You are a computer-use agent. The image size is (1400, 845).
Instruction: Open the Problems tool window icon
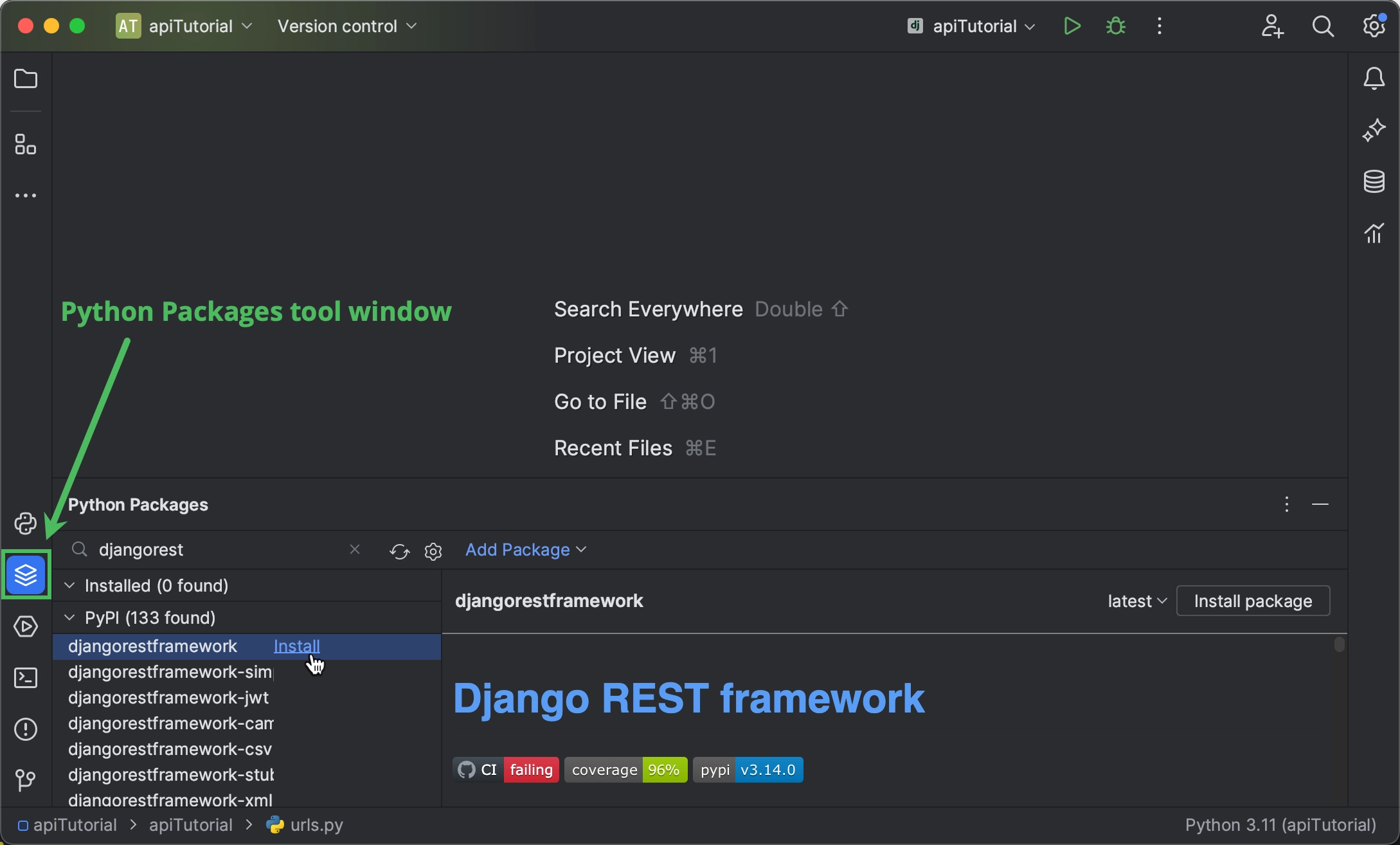coord(26,729)
